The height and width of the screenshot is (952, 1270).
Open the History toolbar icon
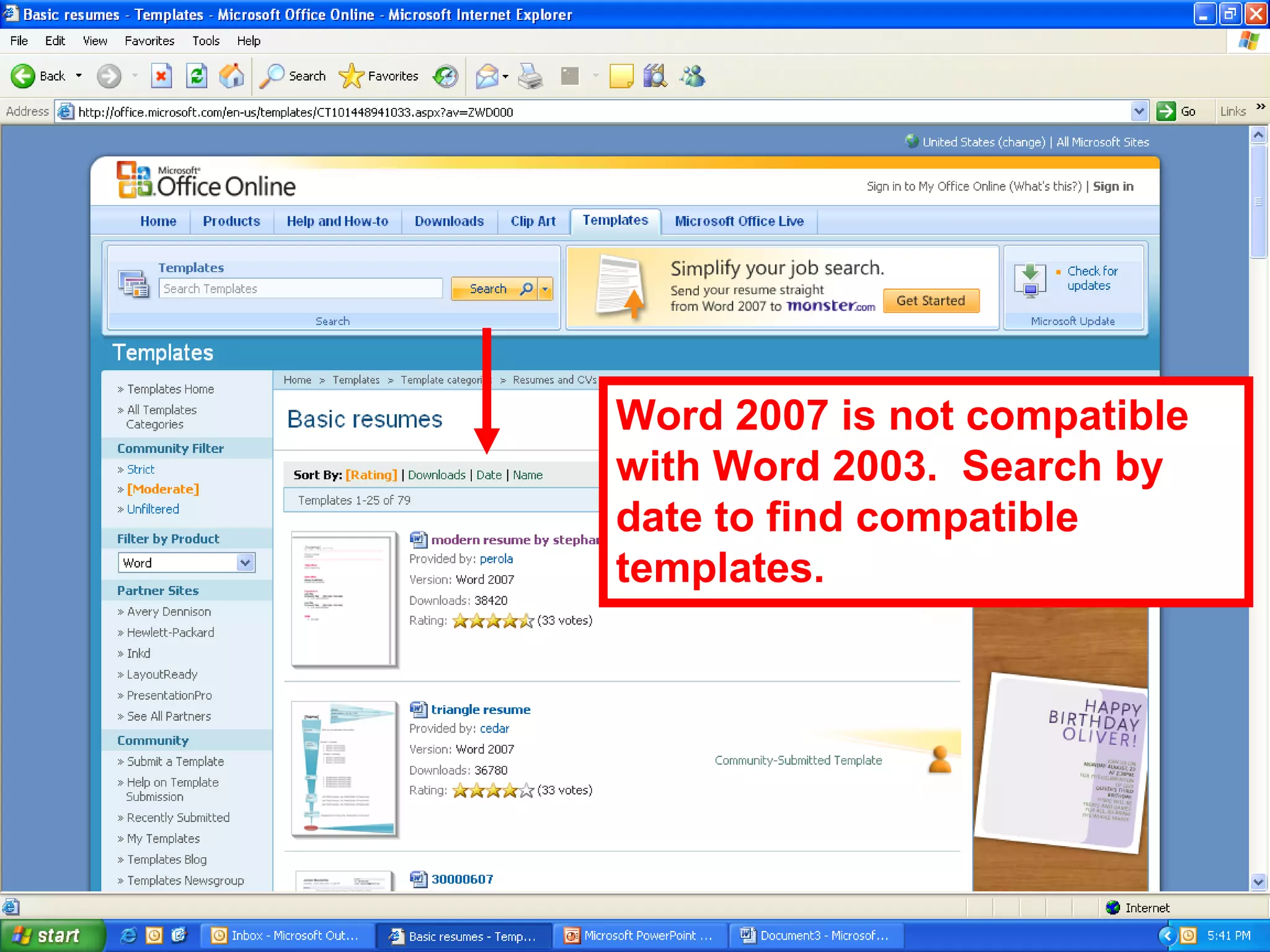pyautogui.click(x=445, y=76)
